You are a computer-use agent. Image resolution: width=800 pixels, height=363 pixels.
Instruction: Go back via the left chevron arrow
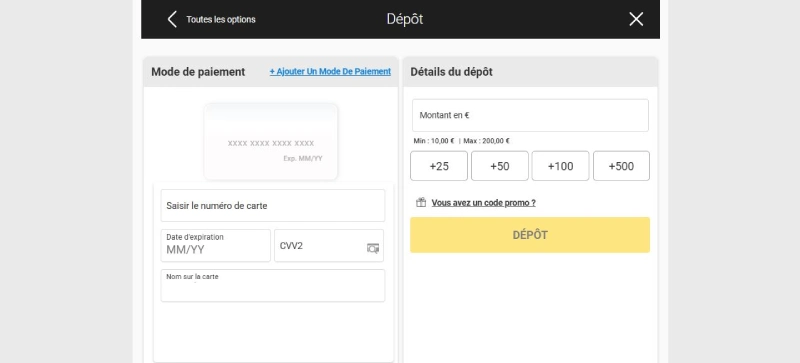pyautogui.click(x=172, y=19)
